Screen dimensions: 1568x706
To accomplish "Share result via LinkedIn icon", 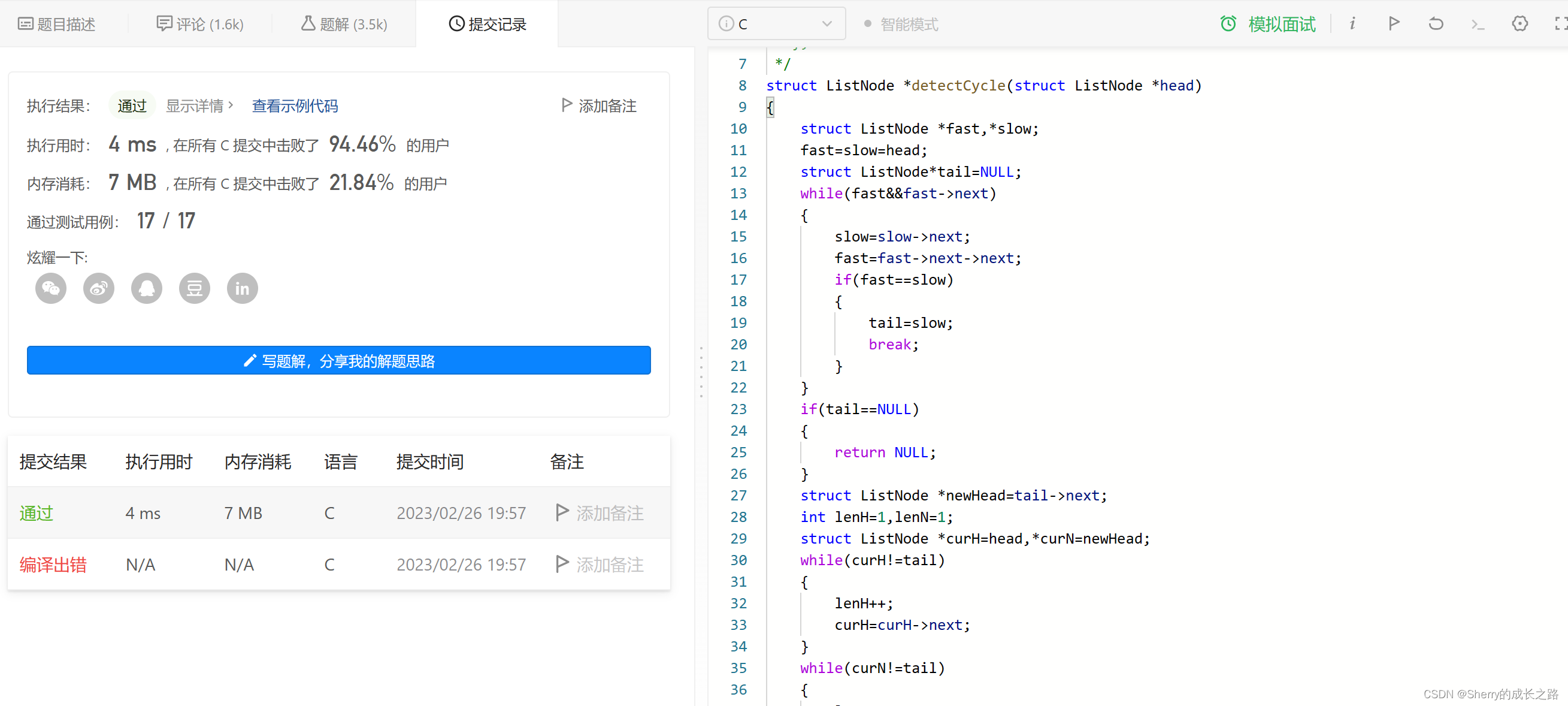I will (242, 288).
